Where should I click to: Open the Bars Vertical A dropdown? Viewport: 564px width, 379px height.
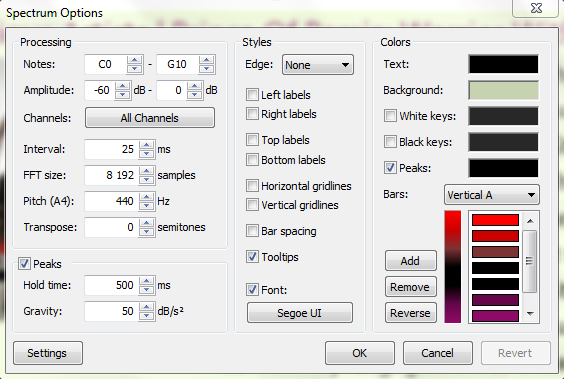coord(492,195)
